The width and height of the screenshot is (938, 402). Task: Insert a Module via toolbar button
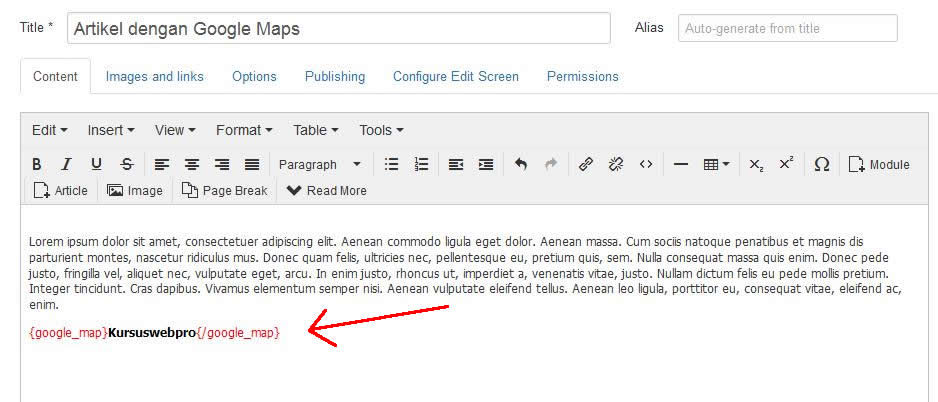(879, 165)
